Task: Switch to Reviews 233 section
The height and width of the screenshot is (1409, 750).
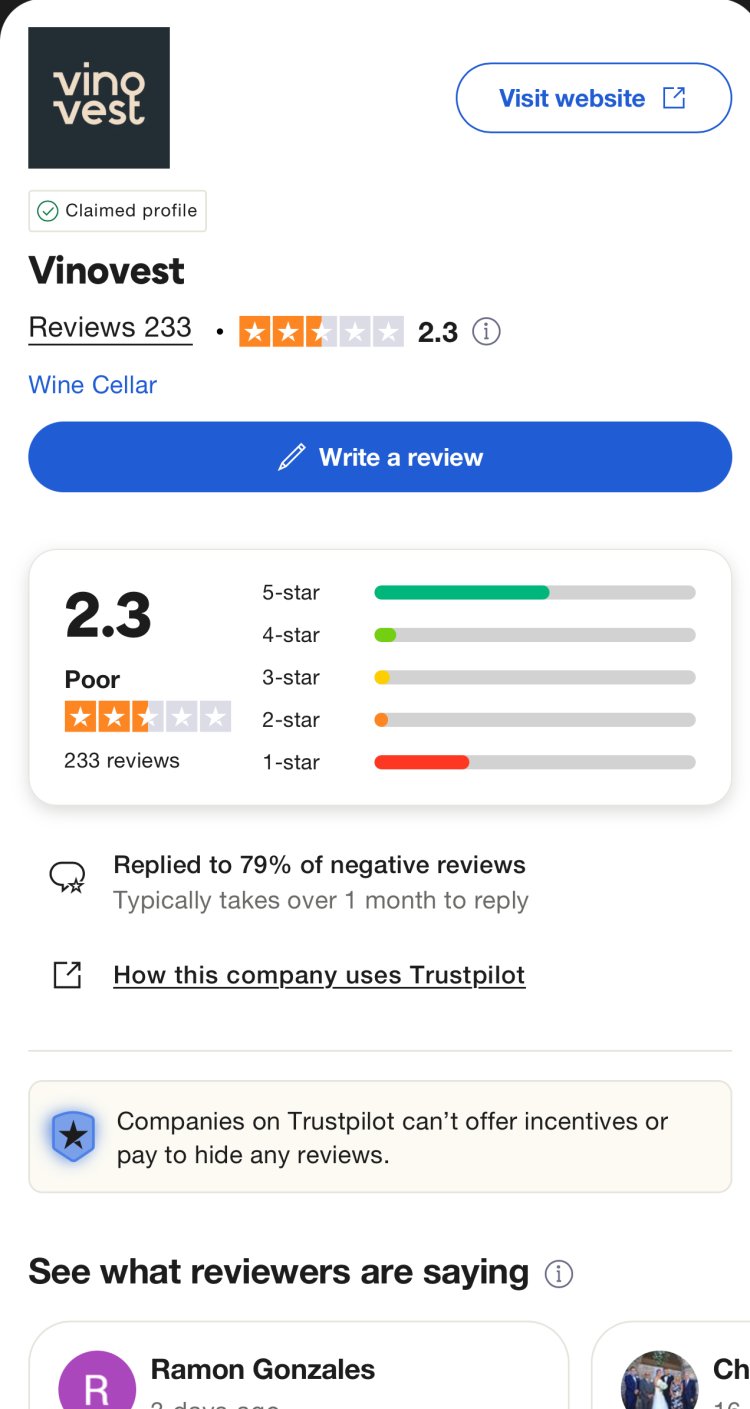Action: (110, 327)
